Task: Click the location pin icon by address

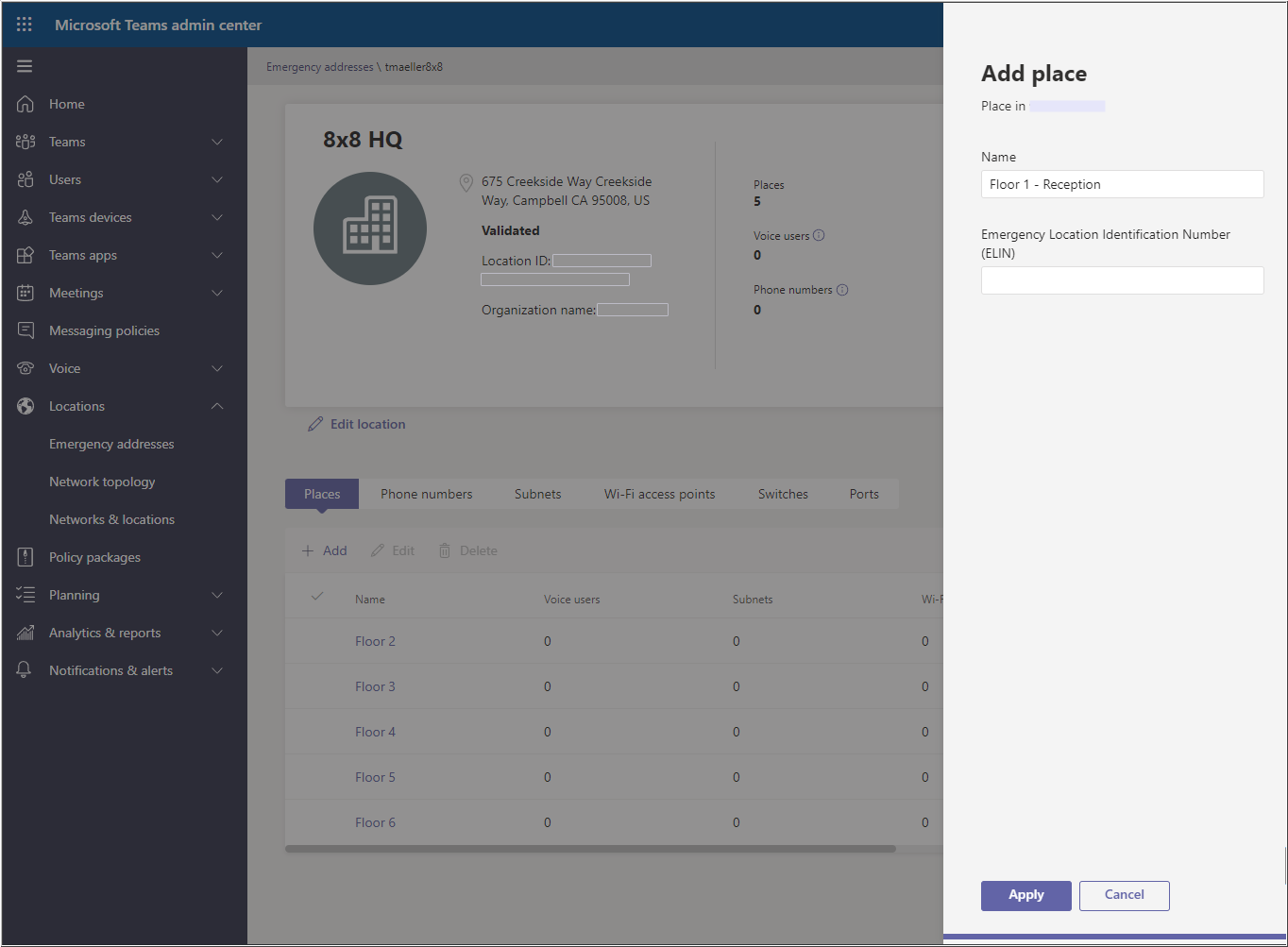Action: (x=466, y=182)
